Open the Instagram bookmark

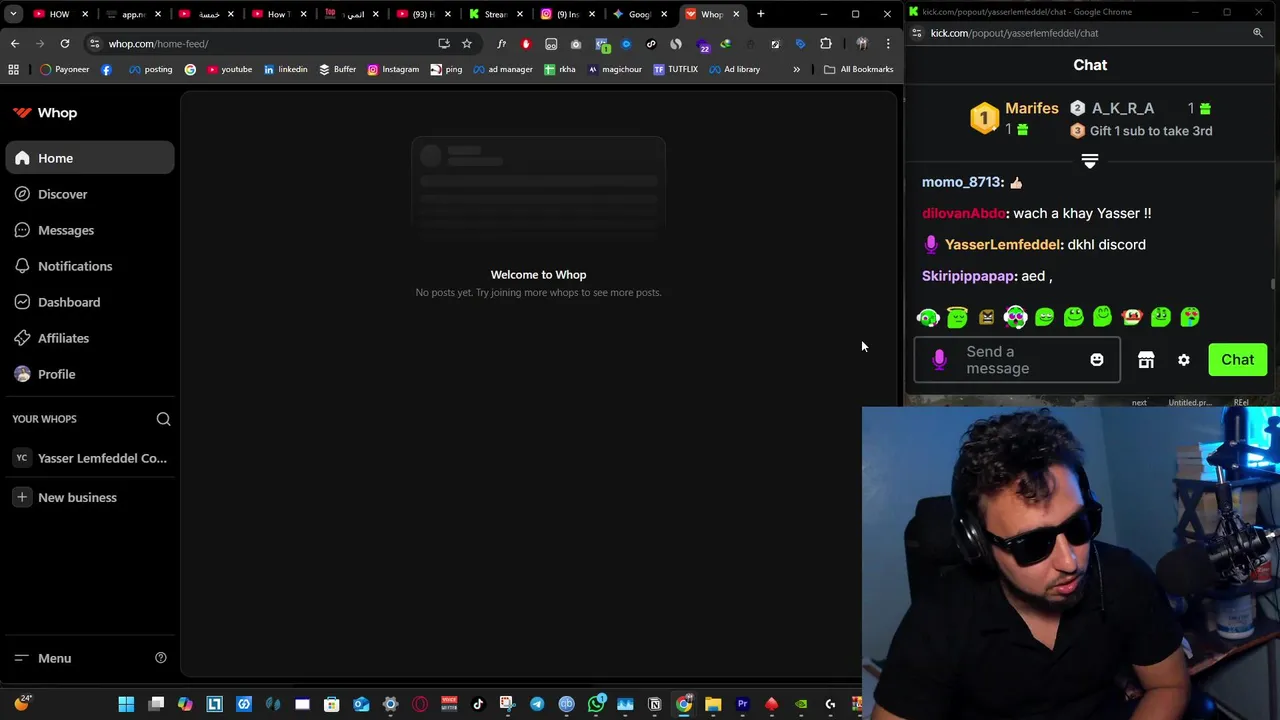point(393,69)
